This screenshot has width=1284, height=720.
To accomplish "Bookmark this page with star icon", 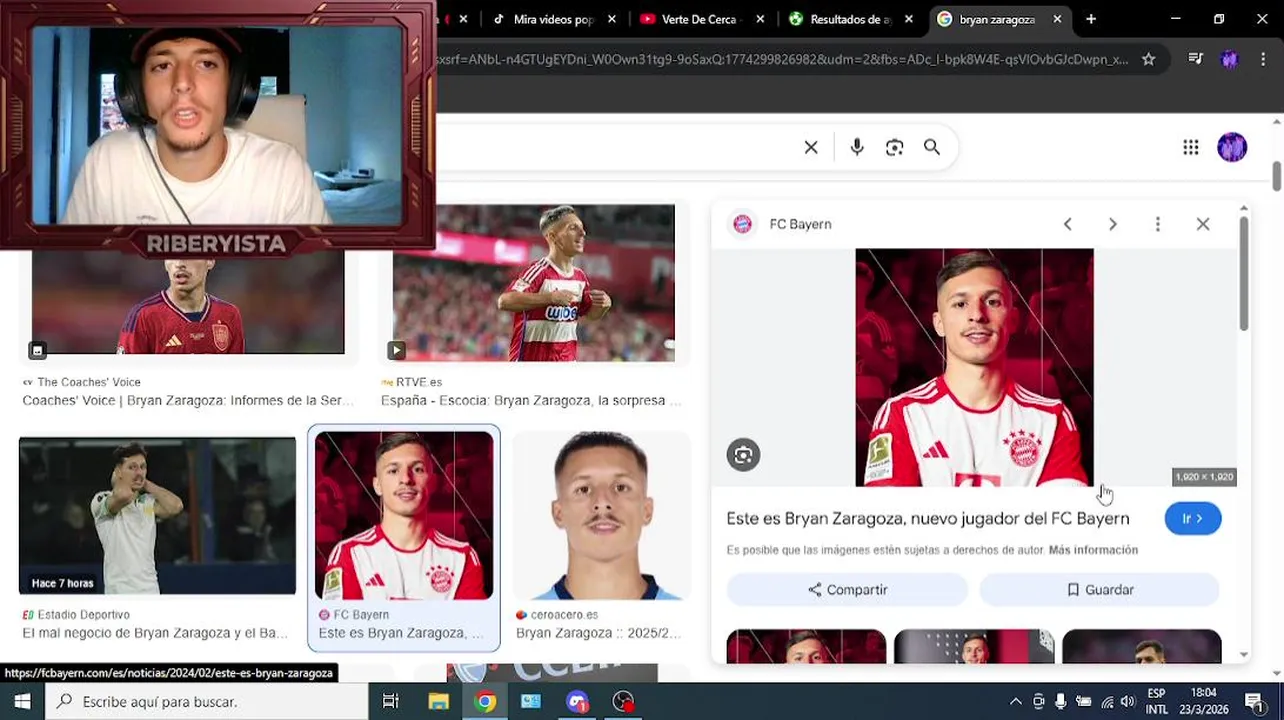I will click(1148, 59).
